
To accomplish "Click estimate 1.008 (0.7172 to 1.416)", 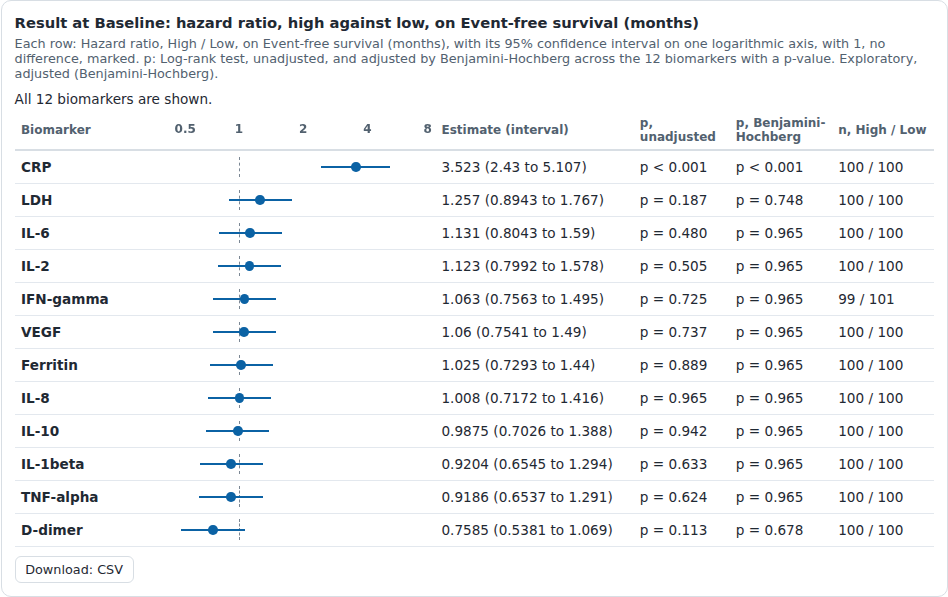I will (x=522, y=398).
